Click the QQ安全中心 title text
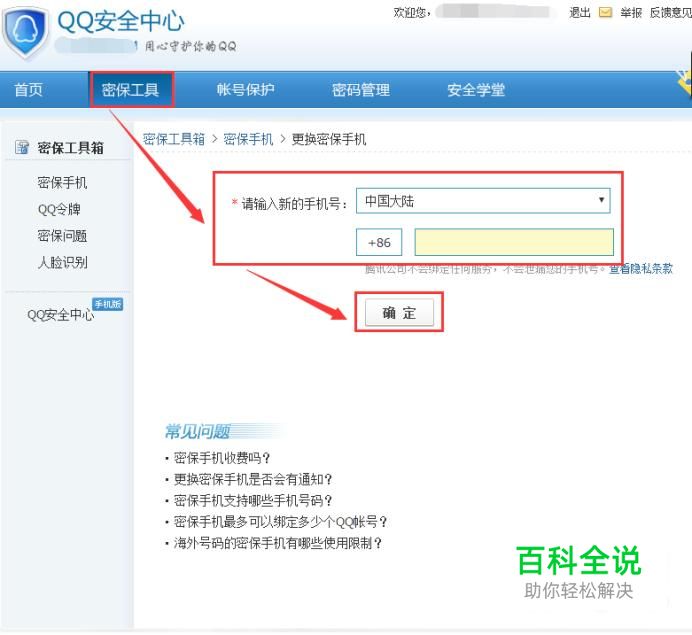The image size is (692, 635). [x=120, y=21]
